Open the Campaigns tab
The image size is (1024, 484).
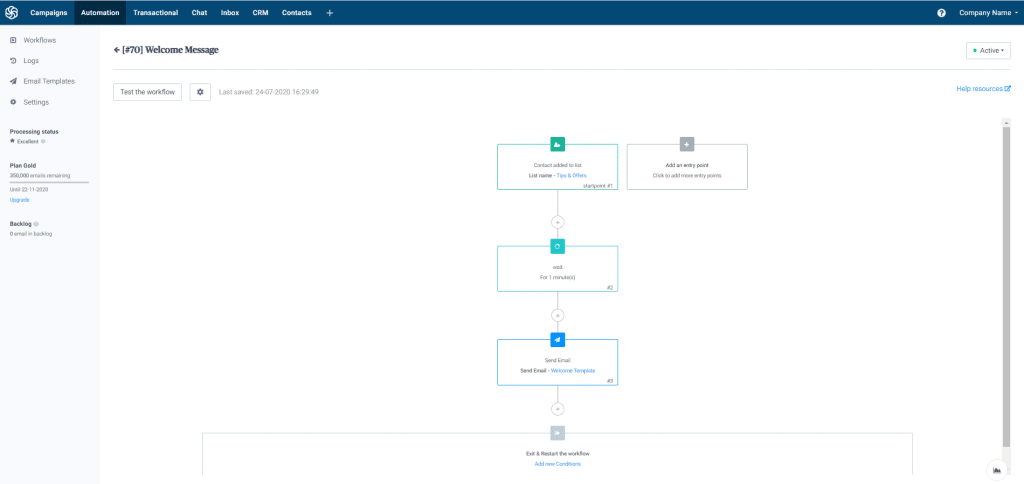48,13
